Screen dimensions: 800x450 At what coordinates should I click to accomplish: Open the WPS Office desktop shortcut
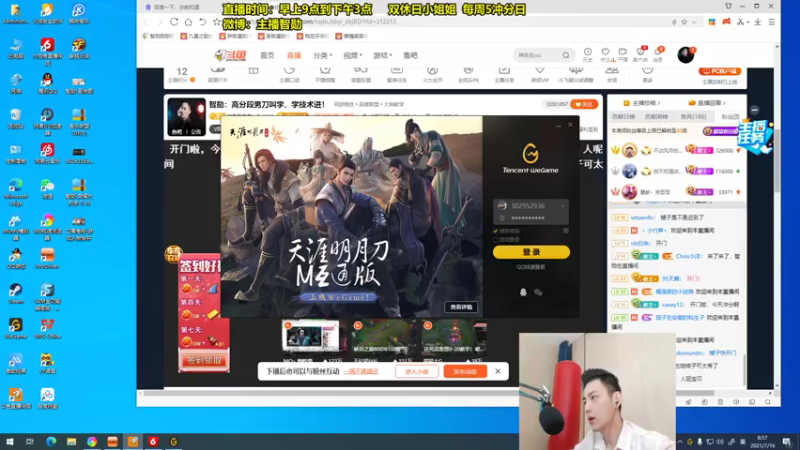(47, 328)
